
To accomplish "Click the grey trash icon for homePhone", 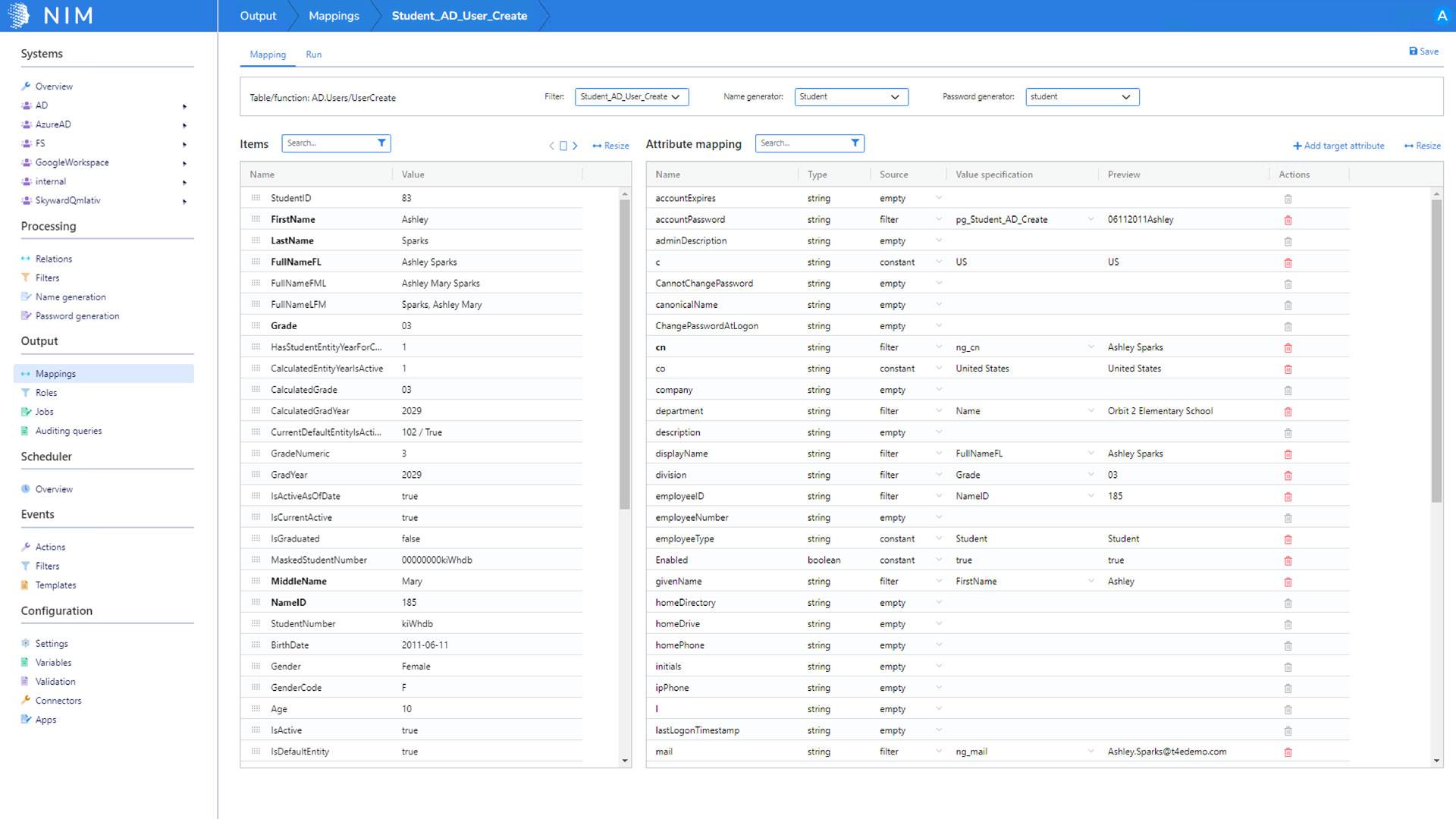I will [1288, 645].
